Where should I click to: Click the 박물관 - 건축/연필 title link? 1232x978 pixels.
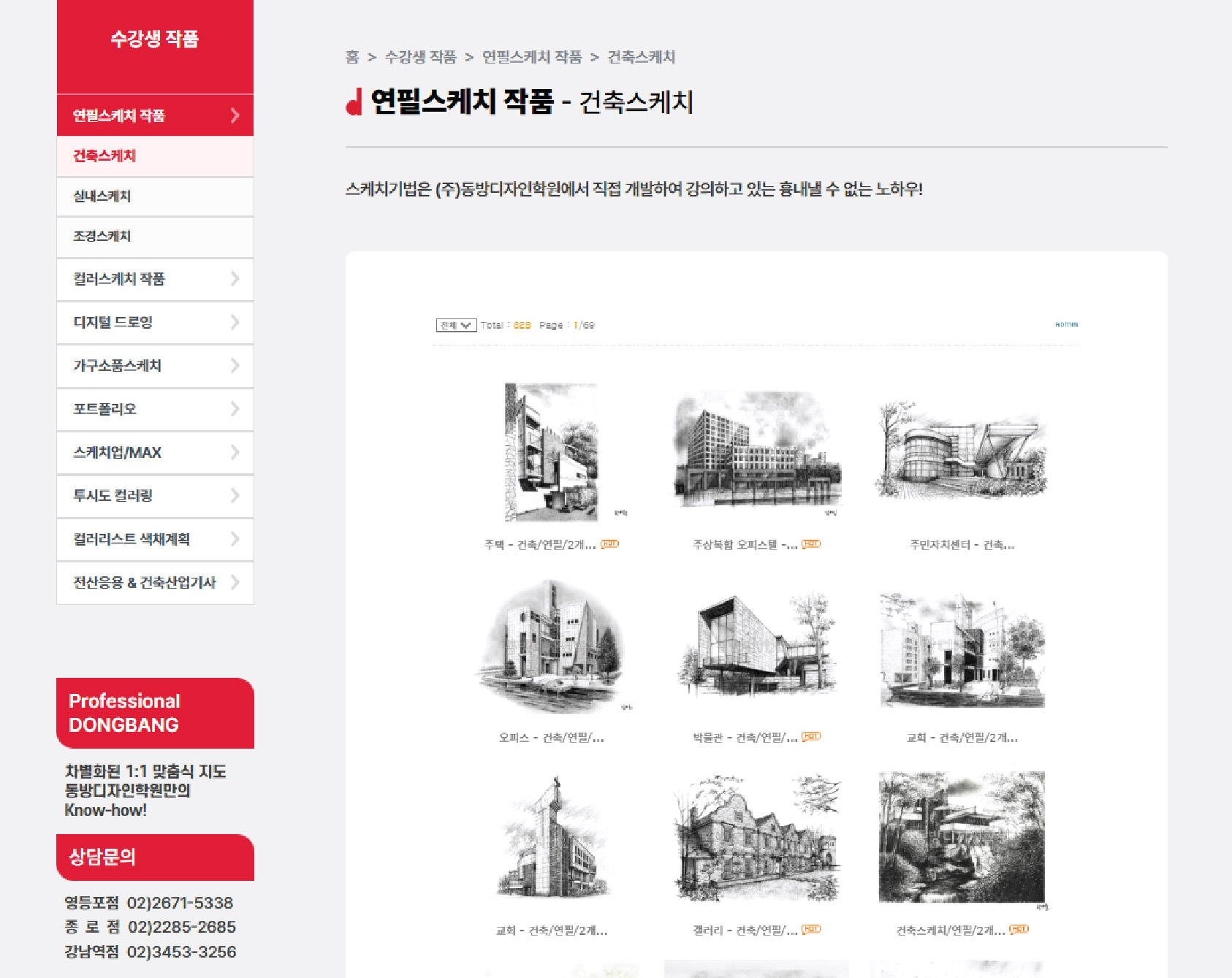click(745, 738)
